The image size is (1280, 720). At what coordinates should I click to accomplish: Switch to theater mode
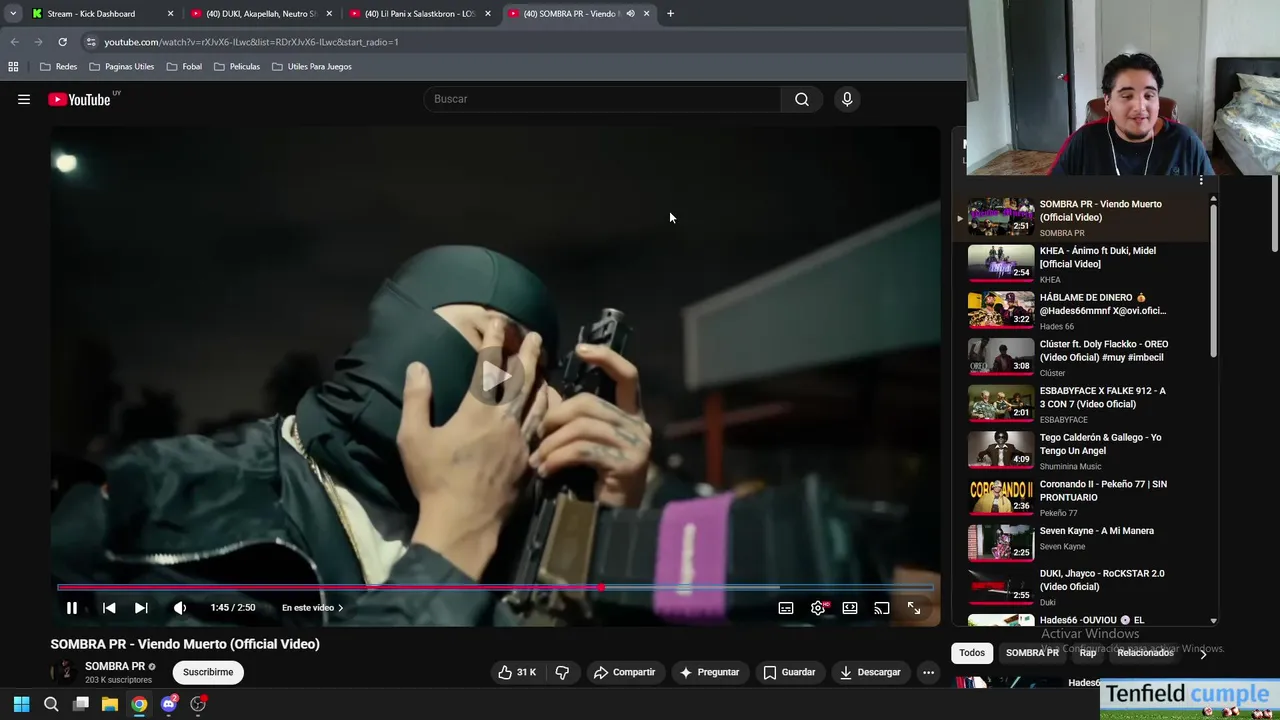pos(850,608)
